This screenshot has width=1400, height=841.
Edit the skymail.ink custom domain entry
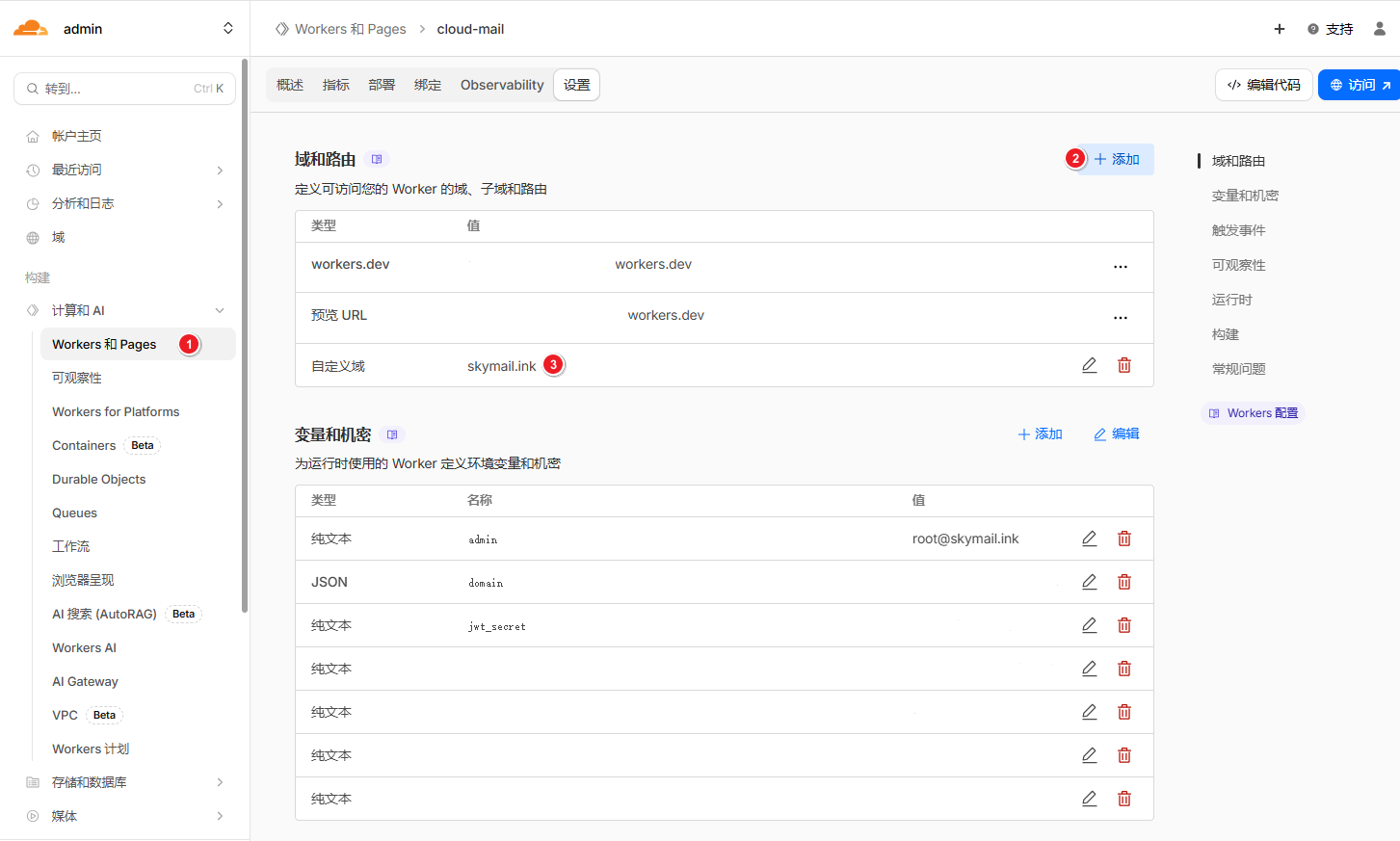click(x=1089, y=365)
